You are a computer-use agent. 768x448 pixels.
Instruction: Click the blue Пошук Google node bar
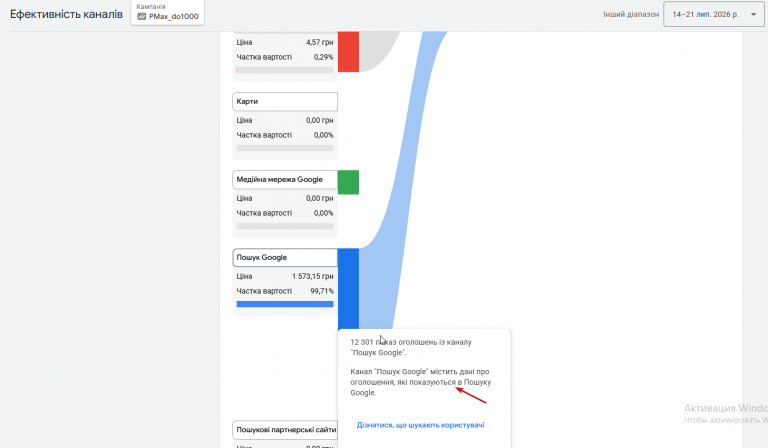[x=348, y=288]
